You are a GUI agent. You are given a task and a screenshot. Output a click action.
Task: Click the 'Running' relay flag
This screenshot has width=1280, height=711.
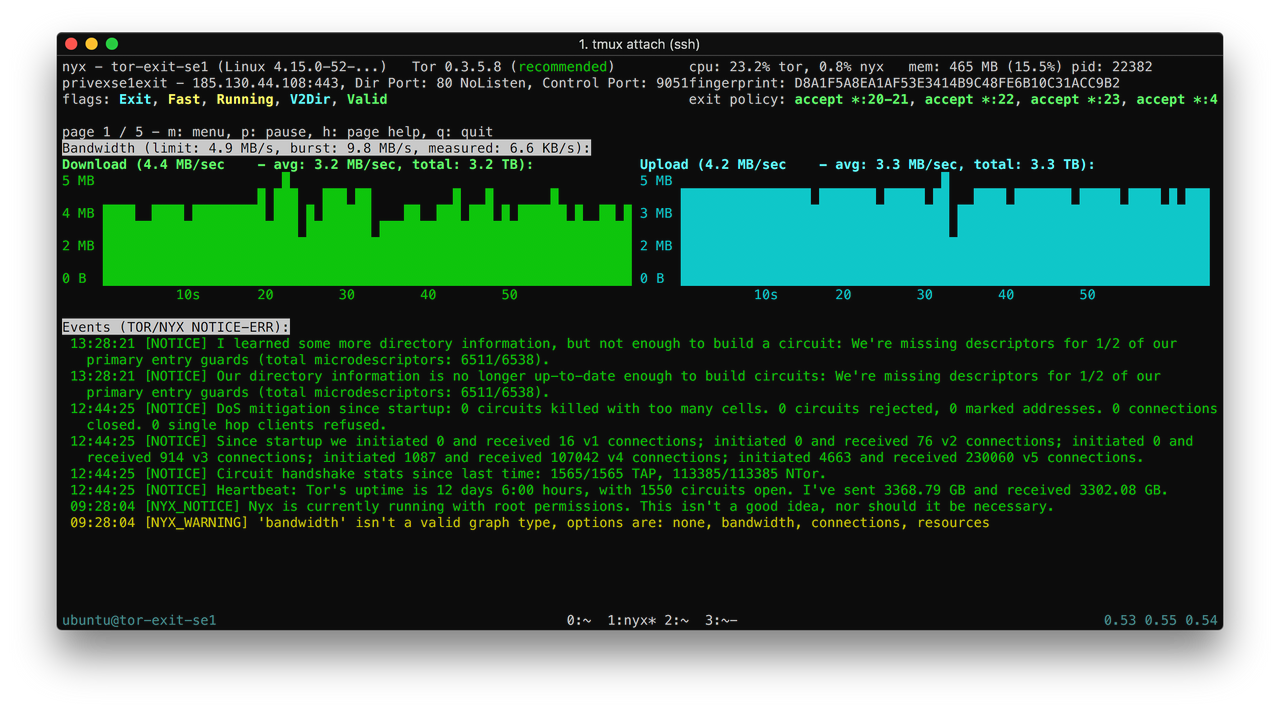(x=245, y=99)
